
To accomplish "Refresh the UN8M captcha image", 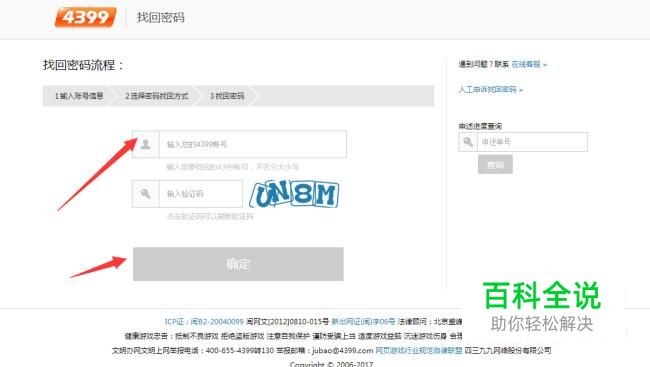I will pyautogui.click(x=294, y=194).
